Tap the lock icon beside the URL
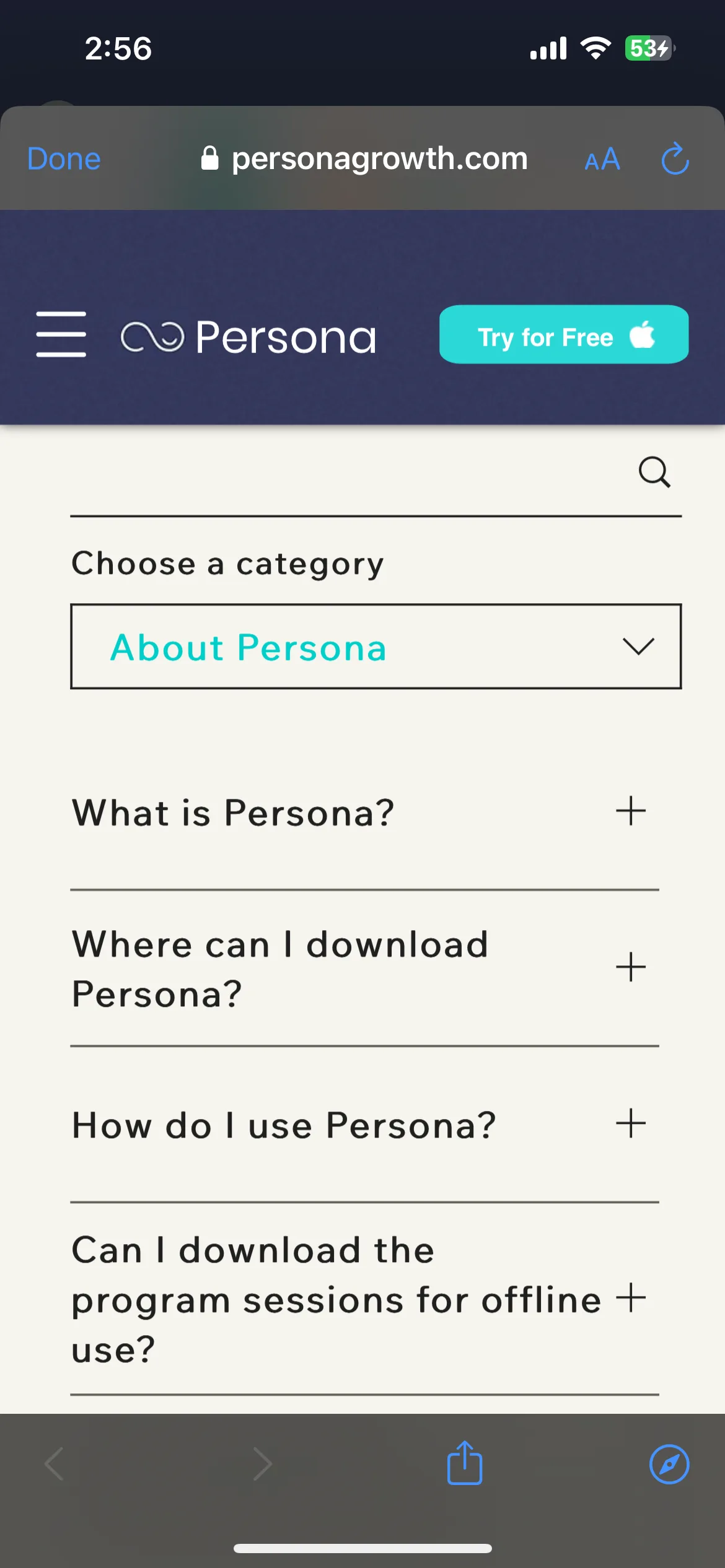Screen dimensions: 725x1568 (x=210, y=158)
